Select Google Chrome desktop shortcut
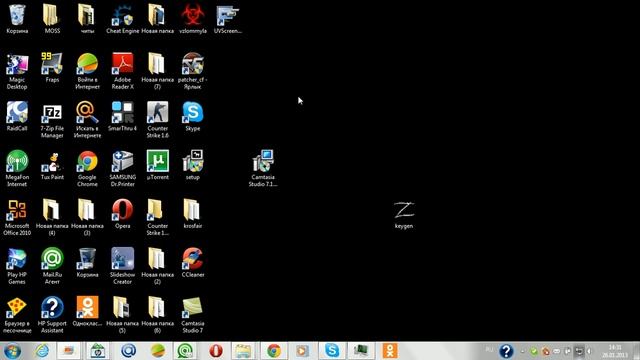This screenshot has width=640, height=360. point(87,168)
